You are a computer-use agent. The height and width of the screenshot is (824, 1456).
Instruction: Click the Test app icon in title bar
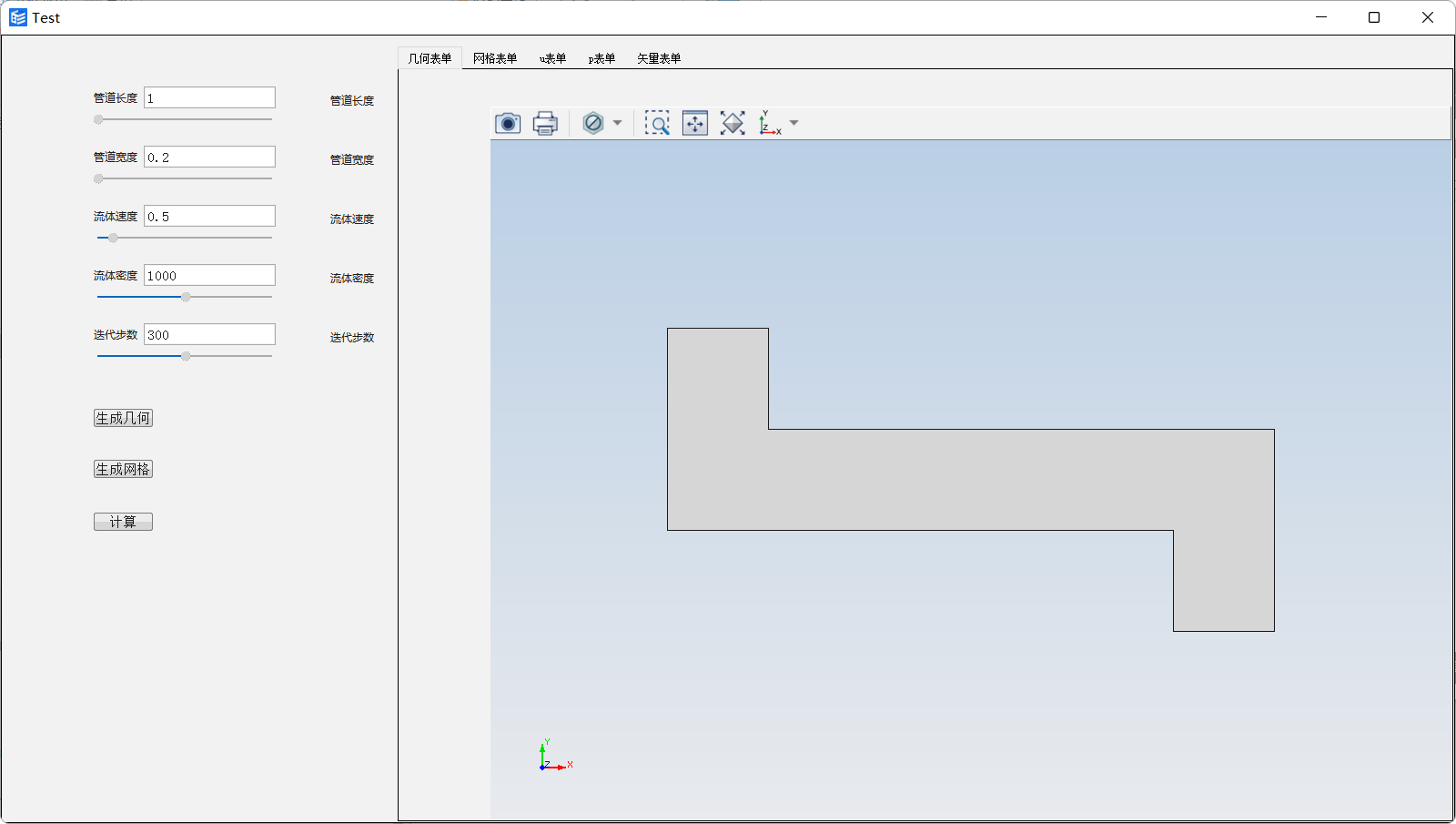18,17
